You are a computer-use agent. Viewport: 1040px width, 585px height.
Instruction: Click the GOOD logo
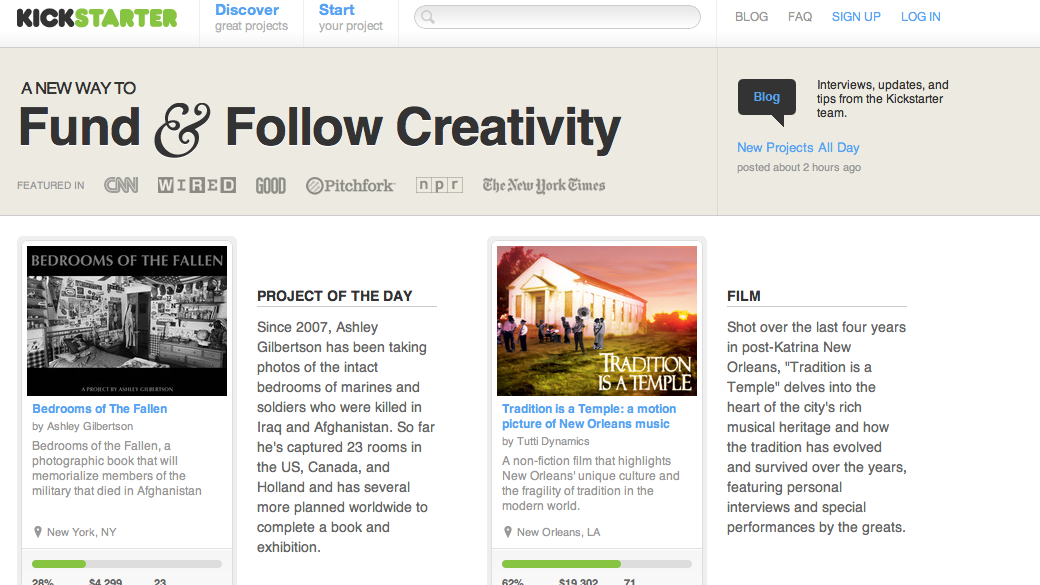271,186
